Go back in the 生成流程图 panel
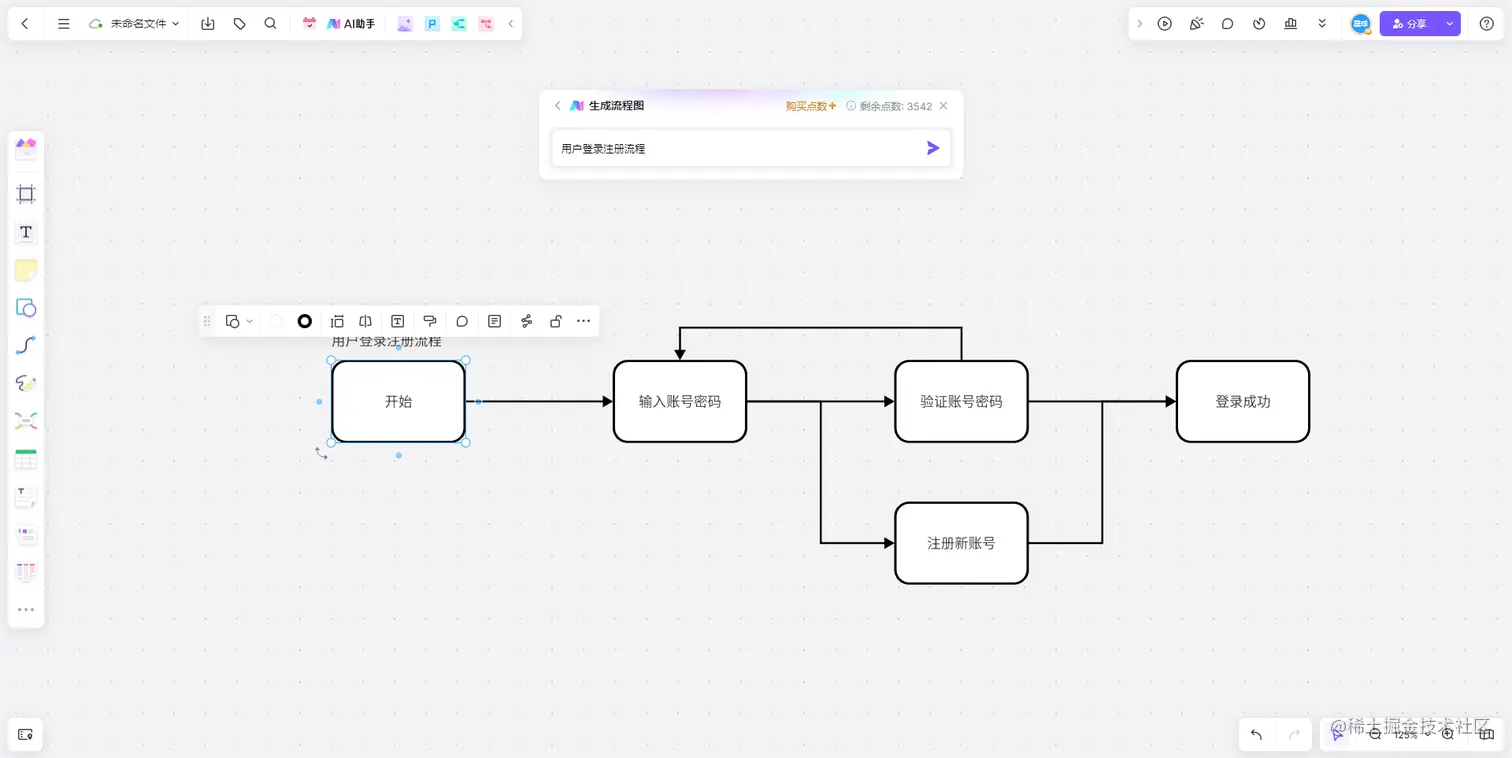This screenshot has width=1512, height=758. point(558,106)
